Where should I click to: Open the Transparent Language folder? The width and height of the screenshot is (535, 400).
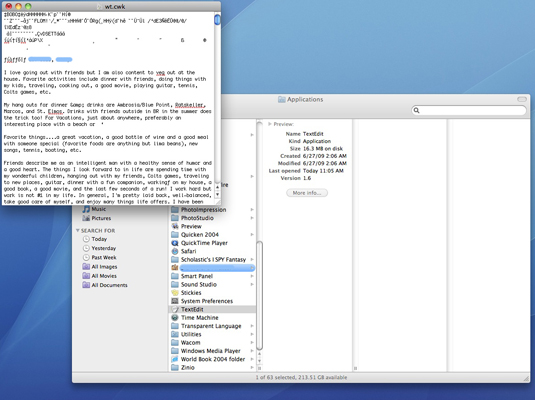pyautogui.click(x=211, y=326)
